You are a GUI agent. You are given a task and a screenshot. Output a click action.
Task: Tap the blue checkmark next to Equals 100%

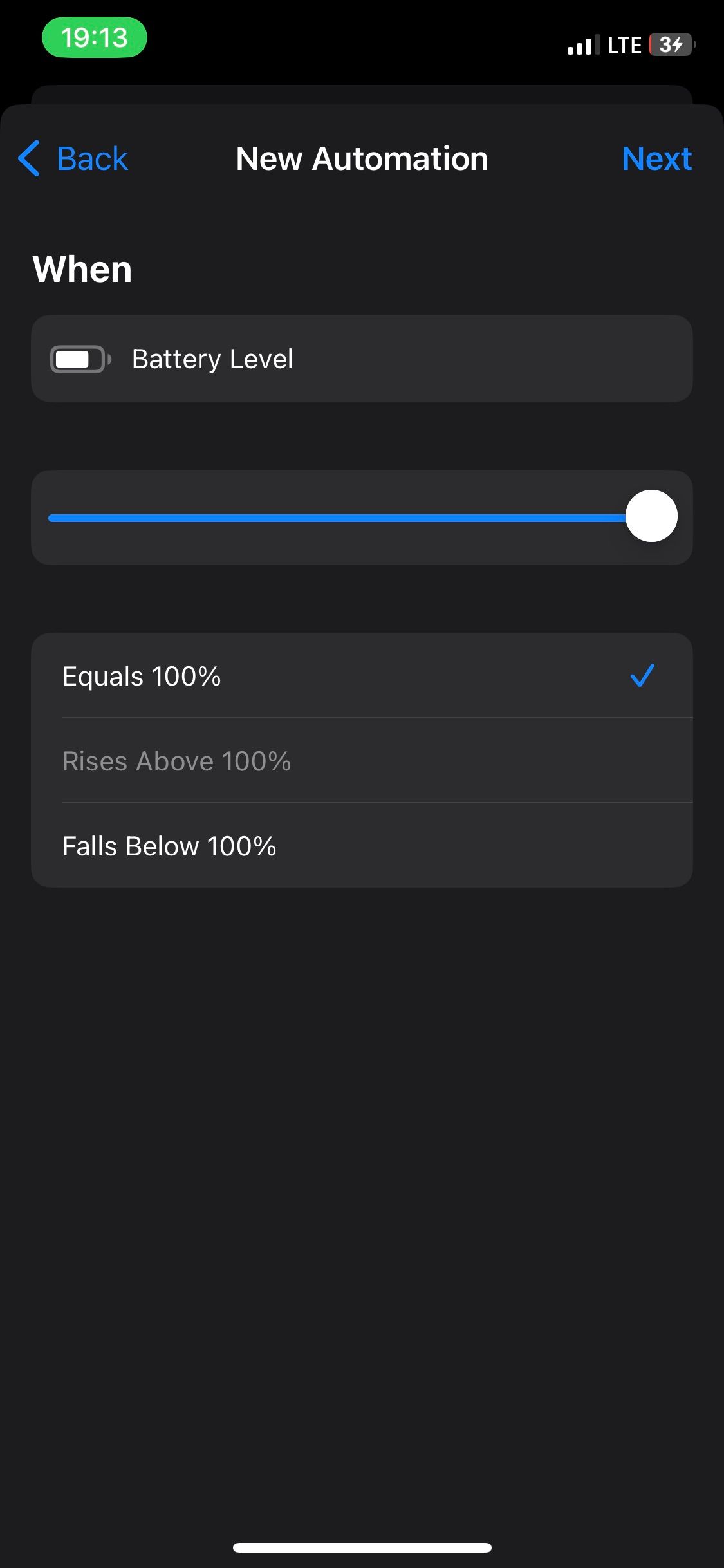pyautogui.click(x=642, y=676)
